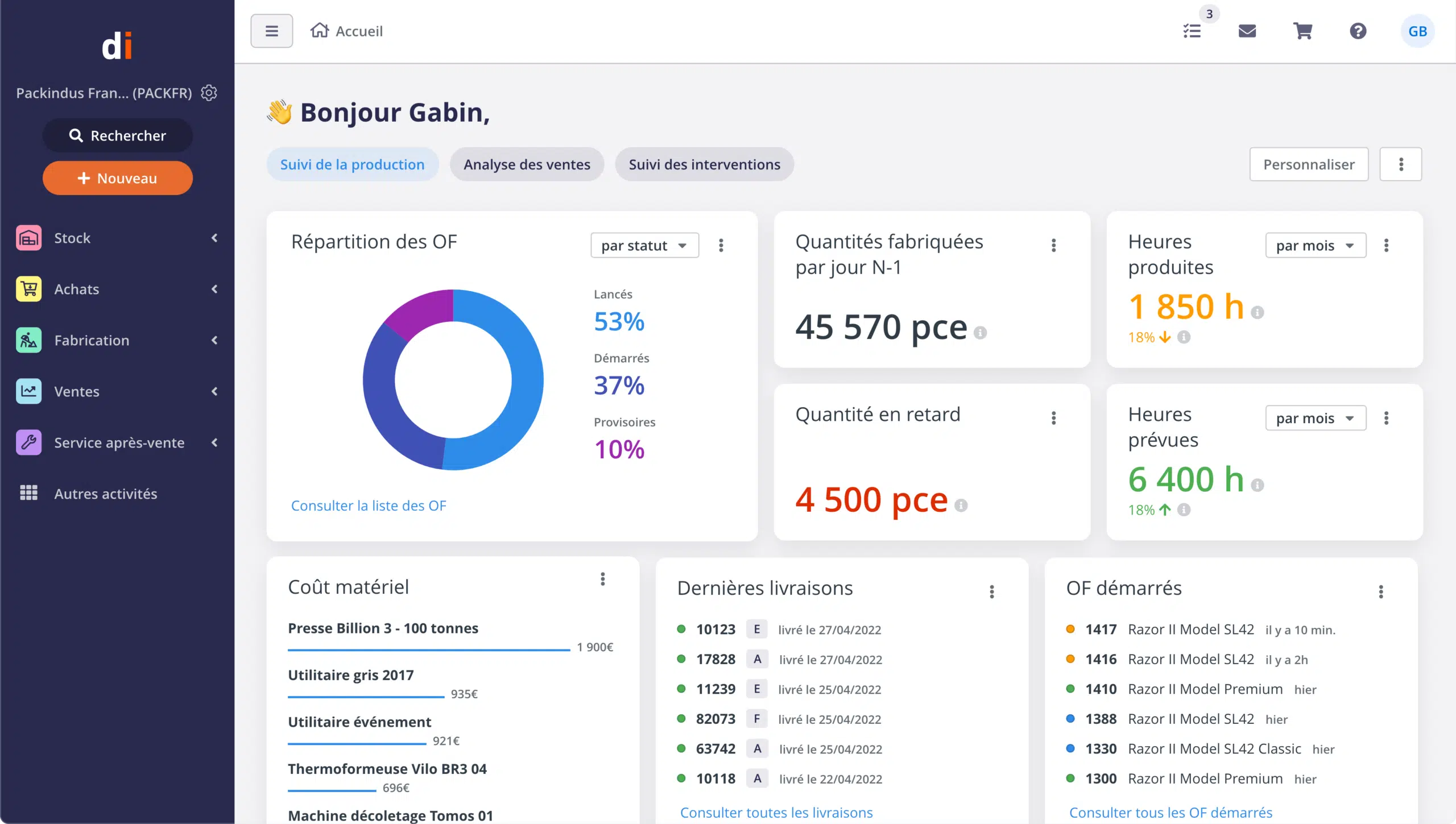Open the Autres activités grid icon
The height and width of the screenshot is (824, 1456).
point(28,493)
